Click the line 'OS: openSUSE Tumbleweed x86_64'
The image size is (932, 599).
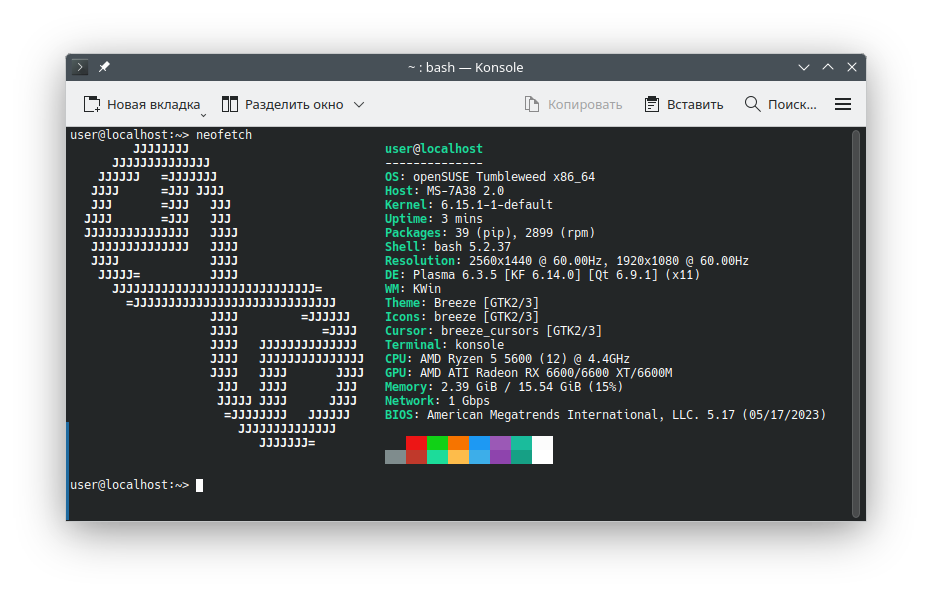490,177
